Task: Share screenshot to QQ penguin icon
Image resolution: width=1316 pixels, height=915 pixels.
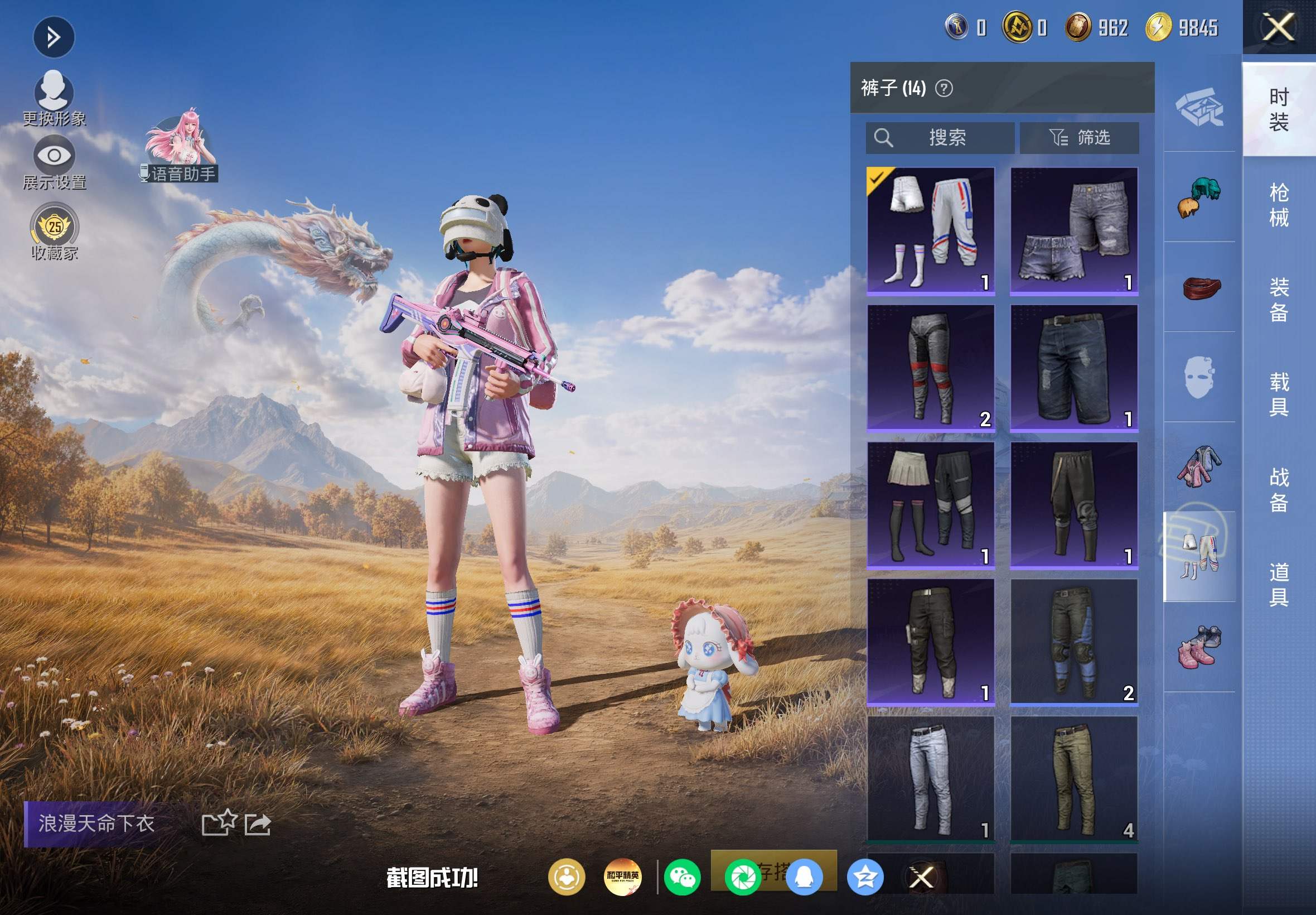Action: [805, 877]
